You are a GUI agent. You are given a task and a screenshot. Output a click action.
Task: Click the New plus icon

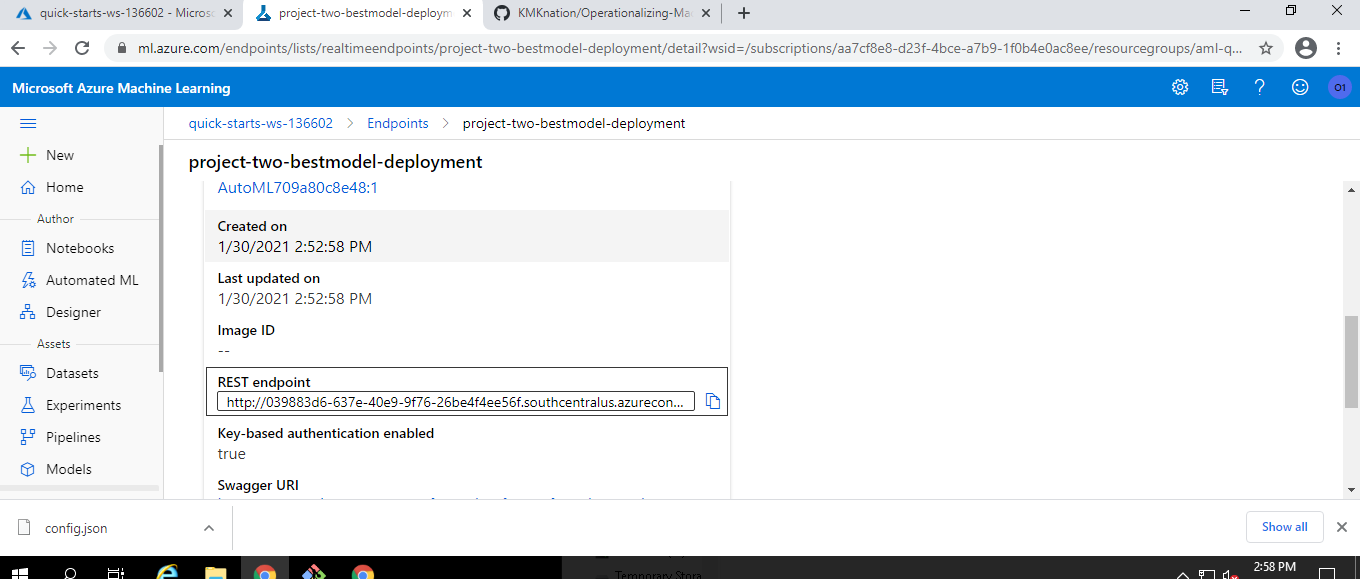coord(28,155)
